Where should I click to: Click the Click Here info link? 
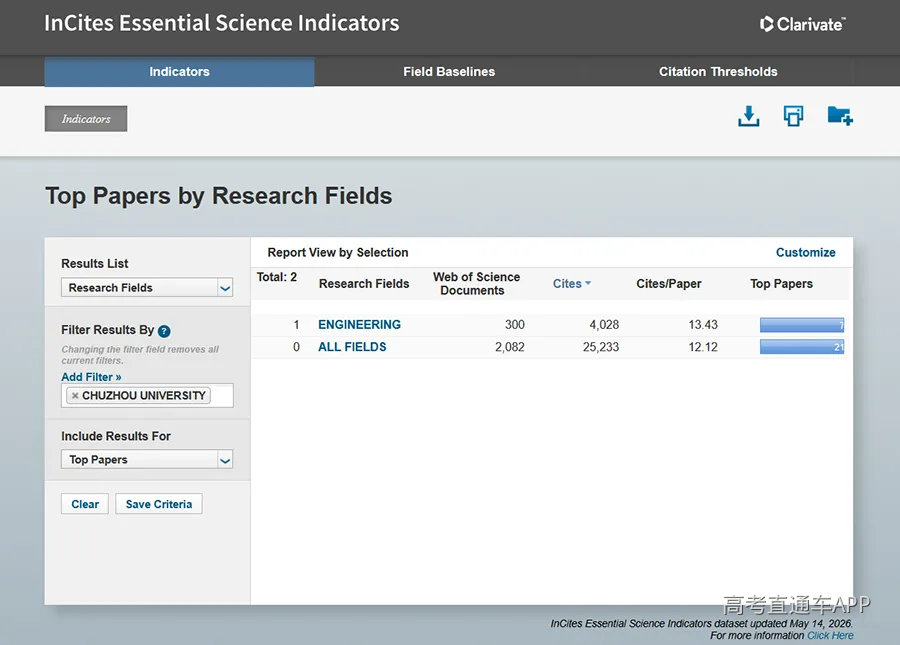pyautogui.click(x=830, y=635)
